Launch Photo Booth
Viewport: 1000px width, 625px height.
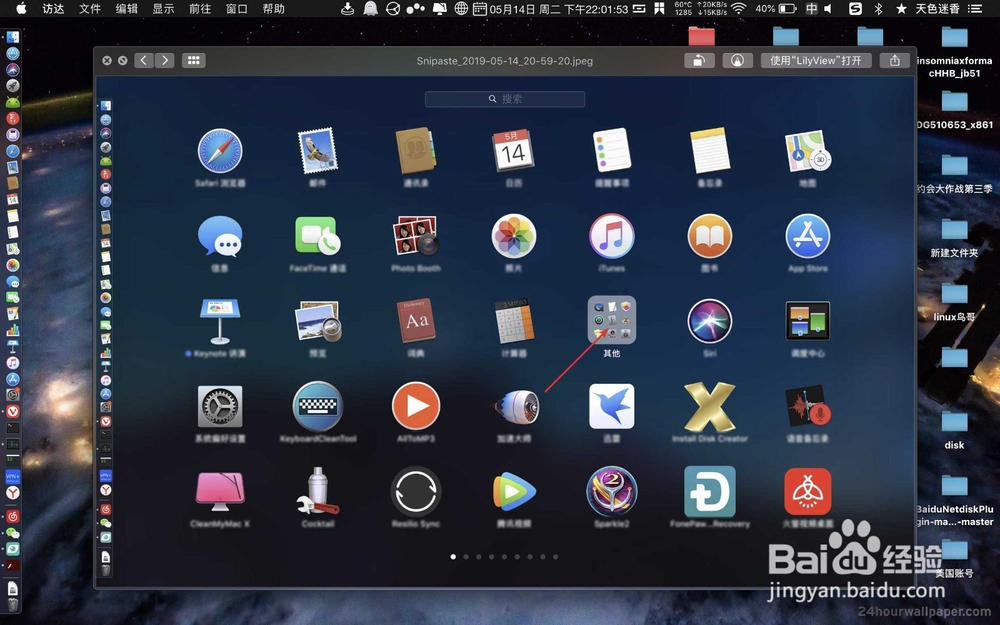416,237
